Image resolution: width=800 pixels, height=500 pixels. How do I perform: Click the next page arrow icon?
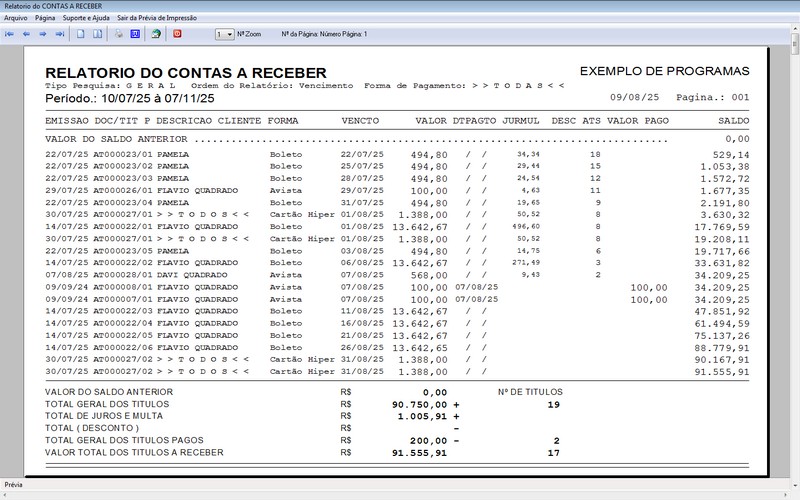click(x=43, y=34)
